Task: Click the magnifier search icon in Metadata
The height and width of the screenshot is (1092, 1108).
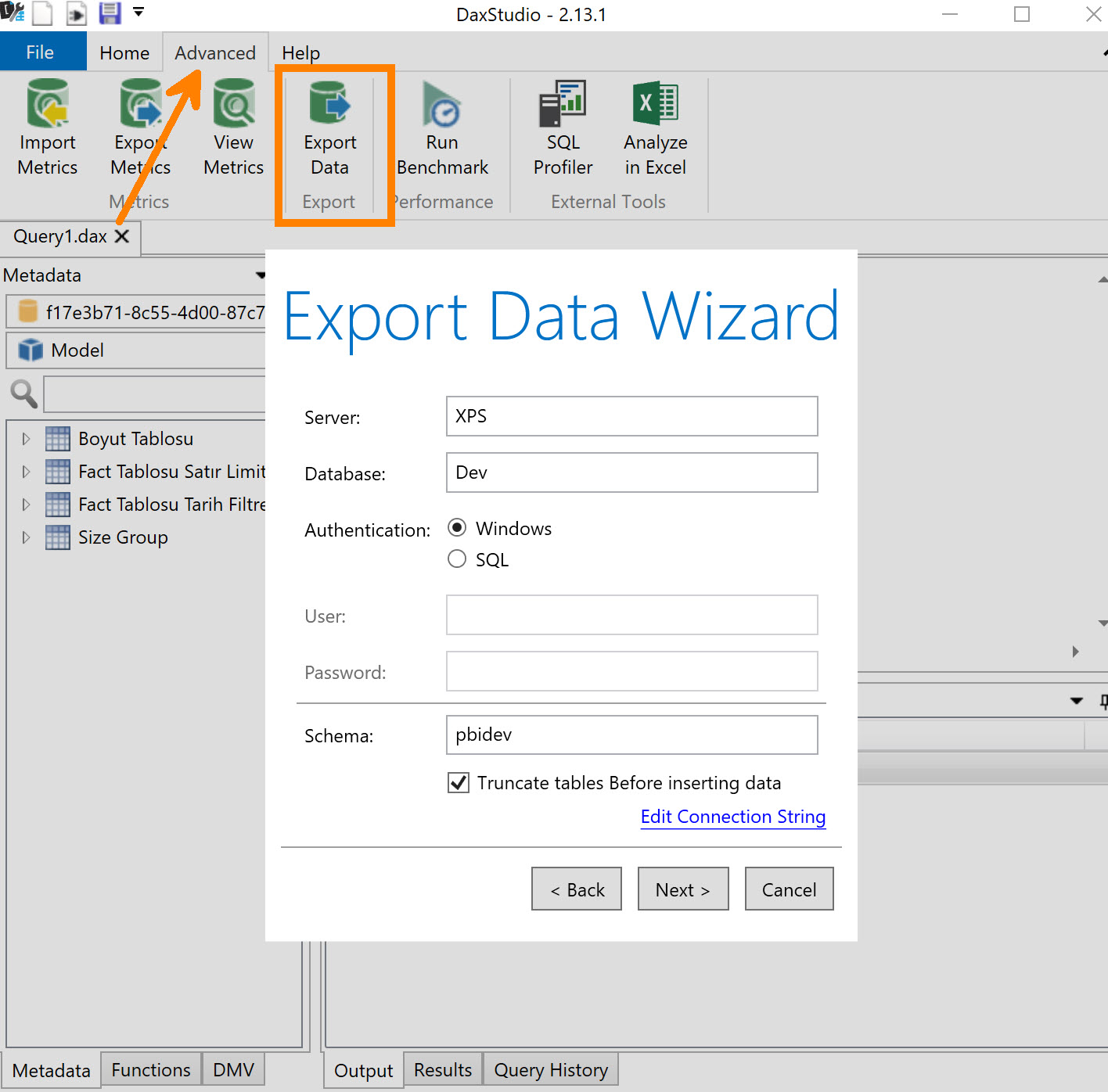Action: tap(23, 393)
